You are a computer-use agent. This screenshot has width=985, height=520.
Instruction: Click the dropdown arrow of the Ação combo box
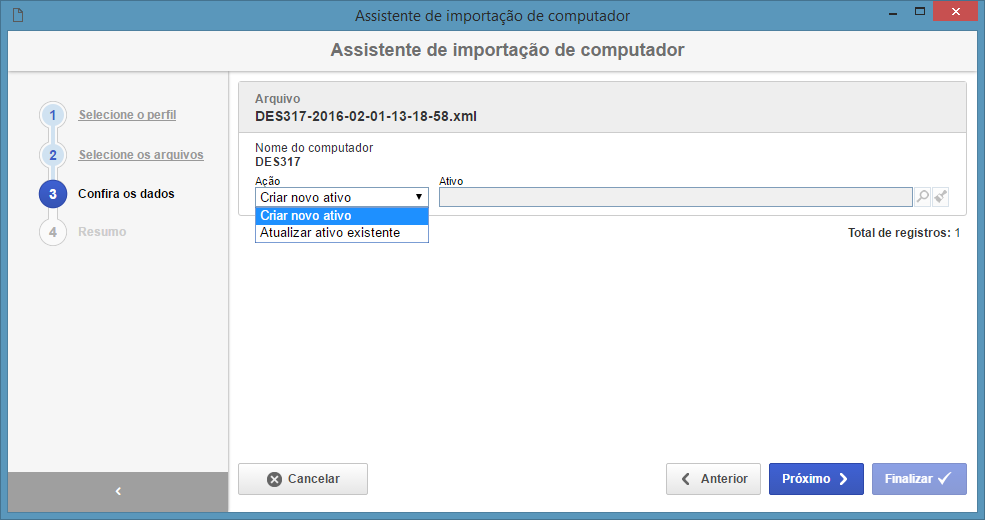(x=418, y=197)
